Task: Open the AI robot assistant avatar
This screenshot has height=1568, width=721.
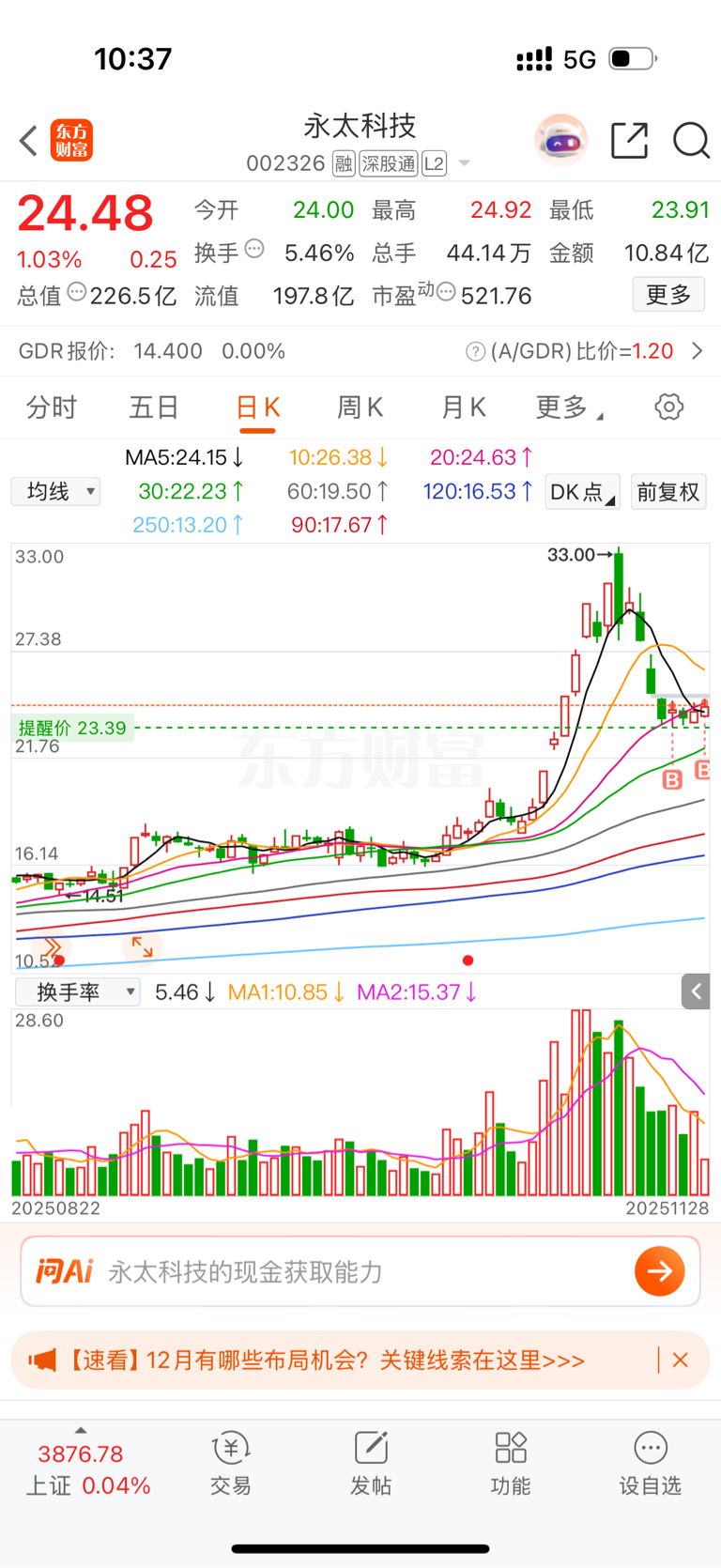Action: pyautogui.click(x=560, y=141)
